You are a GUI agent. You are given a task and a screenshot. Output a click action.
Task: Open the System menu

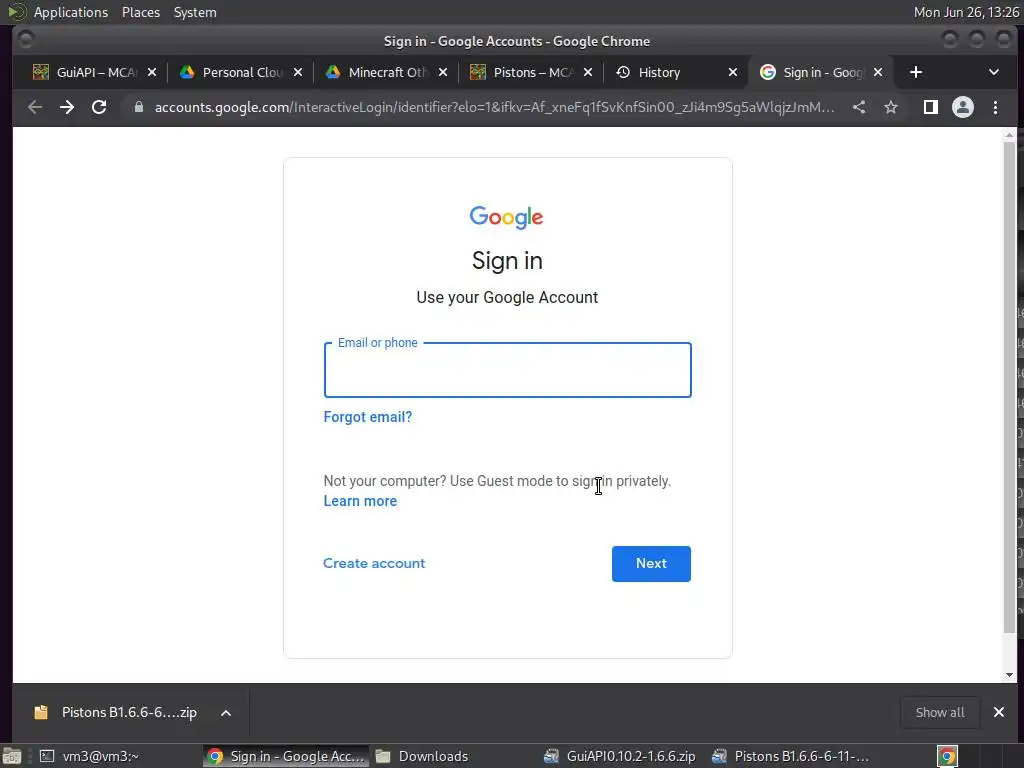pyautogui.click(x=195, y=12)
